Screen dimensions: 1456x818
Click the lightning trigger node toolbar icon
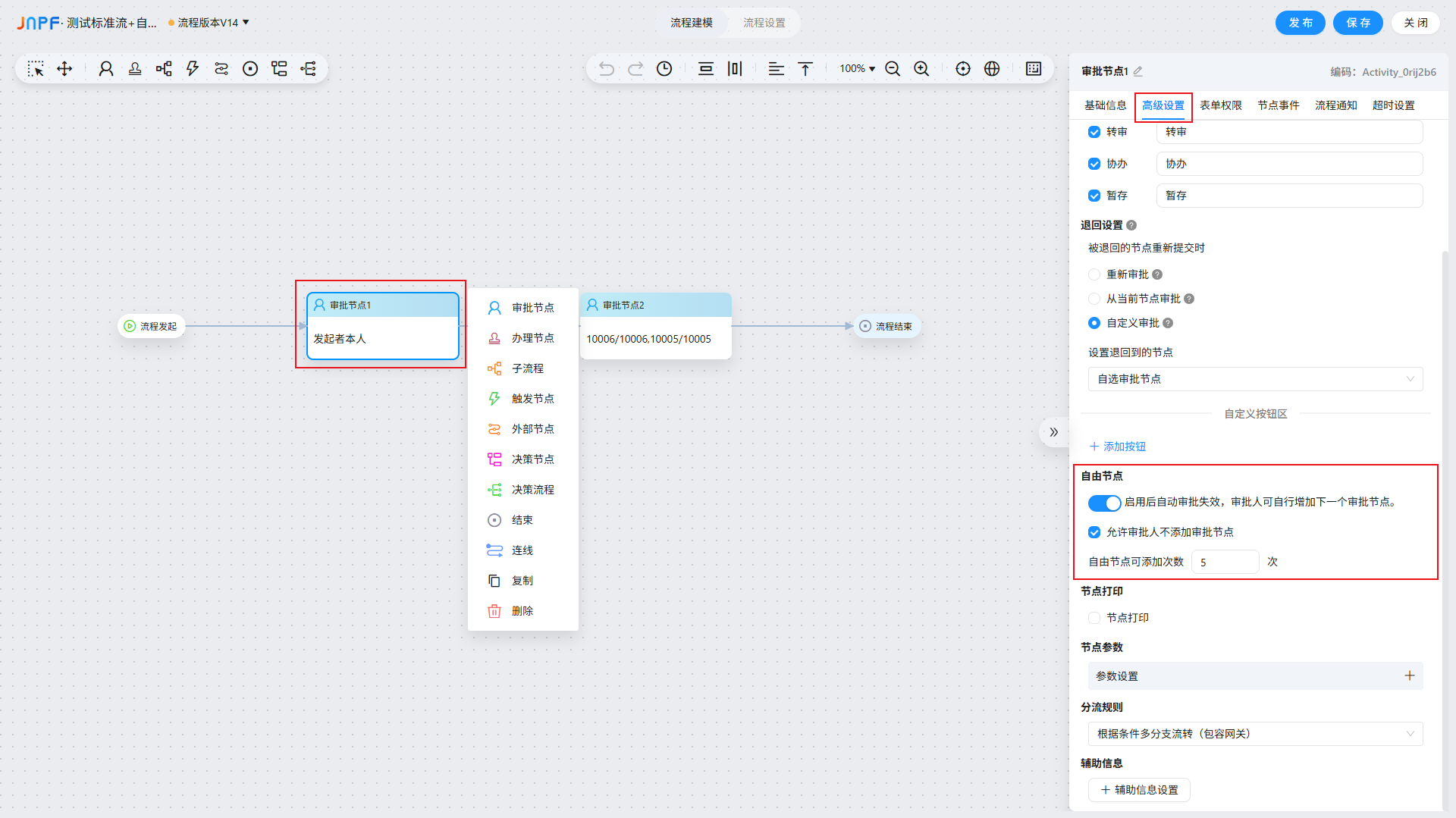click(x=193, y=69)
